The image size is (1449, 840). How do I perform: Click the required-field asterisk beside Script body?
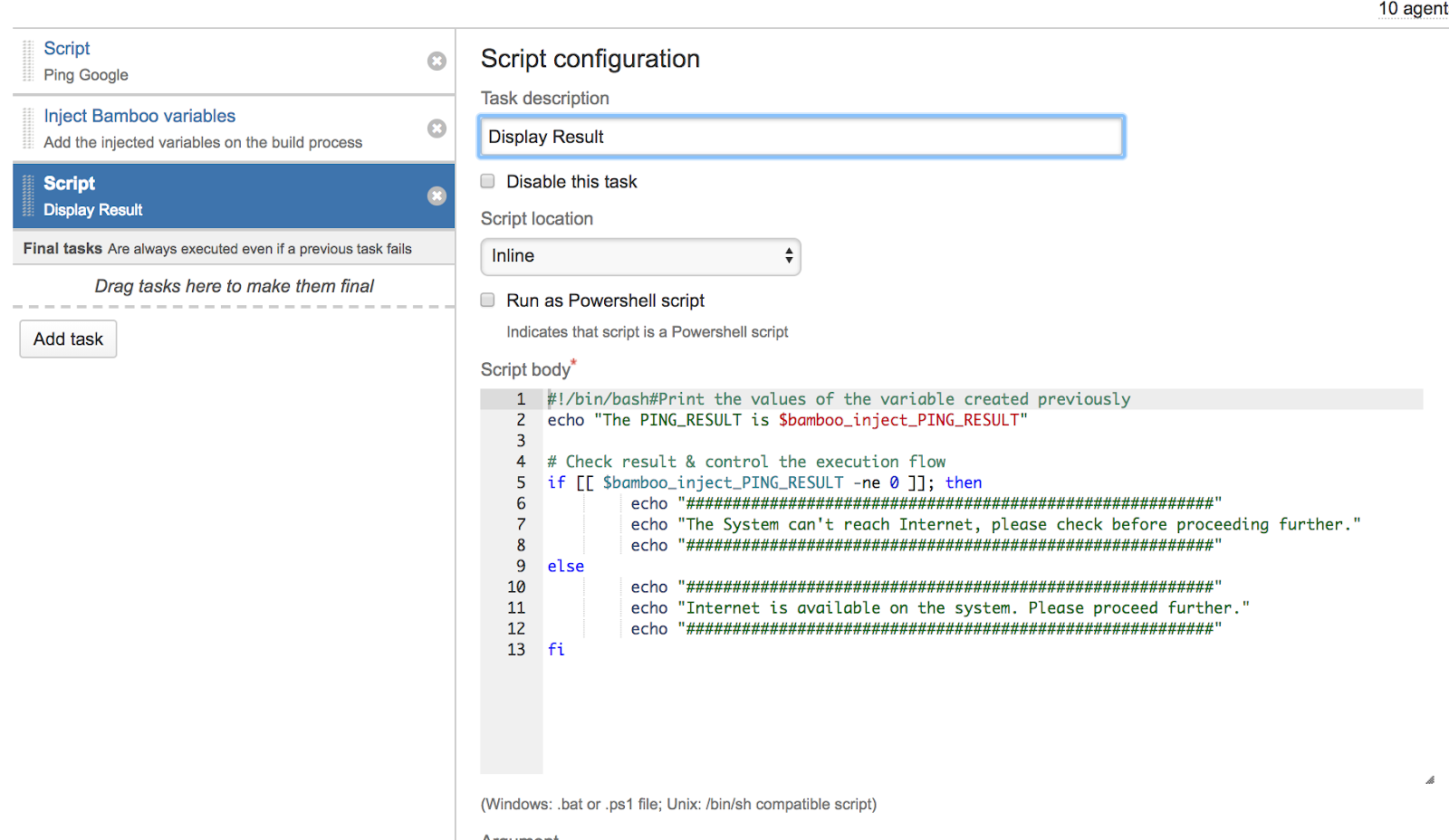click(x=573, y=363)
